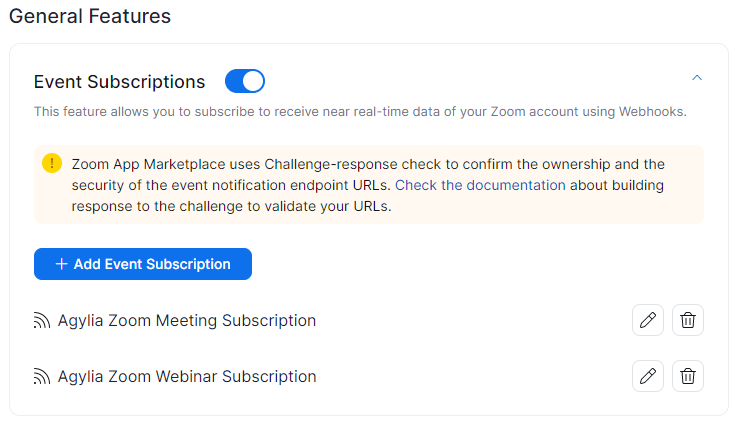This screenshot has height=427, width=742.
Task: Delete the Agylia Zoom Meeting Subscription
Action: click(x=688, y=320)
